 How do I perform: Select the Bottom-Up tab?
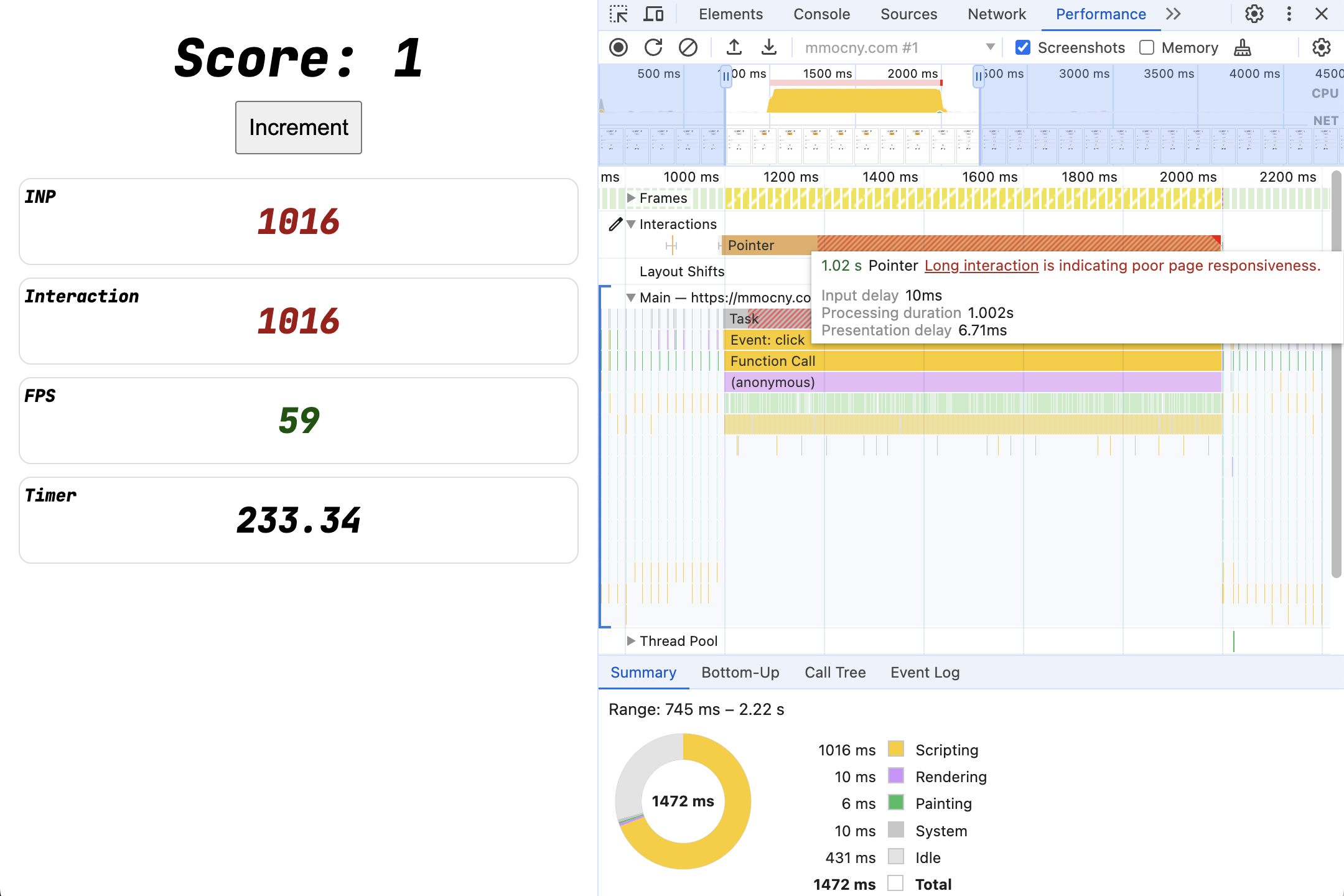[740, 672]
